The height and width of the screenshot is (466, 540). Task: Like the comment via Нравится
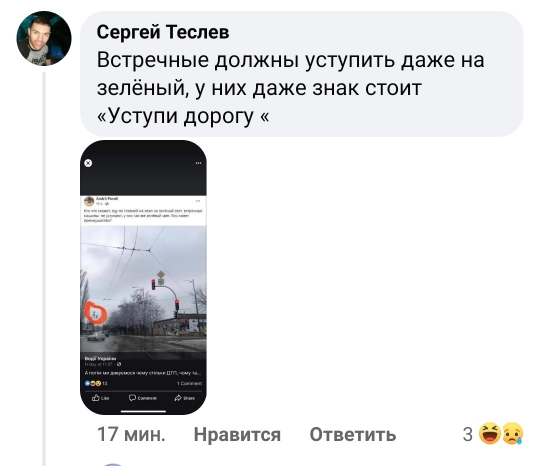(x=237, y=434)
